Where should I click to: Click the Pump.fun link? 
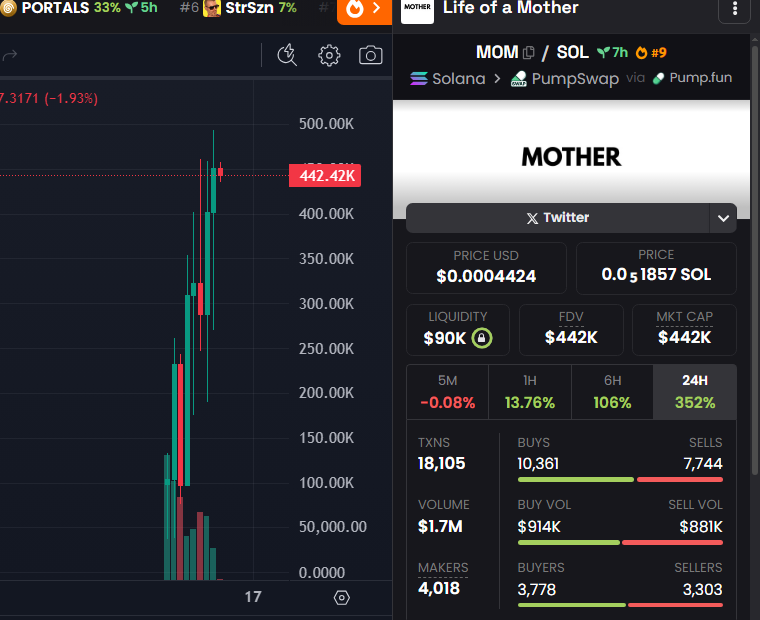[692, 78]
